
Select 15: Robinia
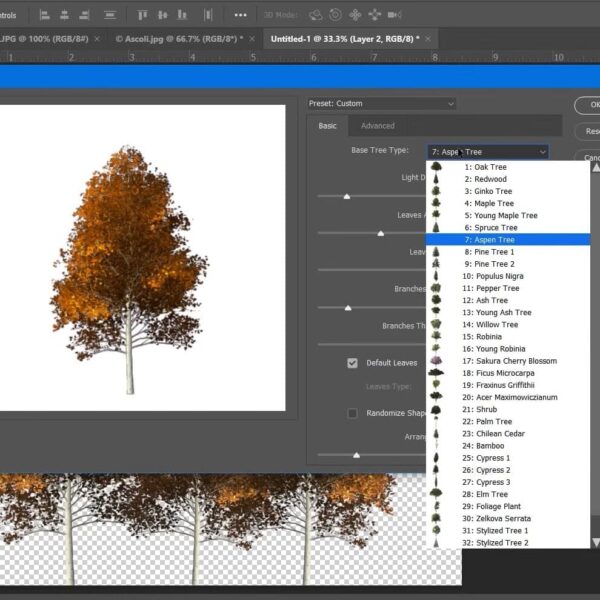(x=508, y=337)
